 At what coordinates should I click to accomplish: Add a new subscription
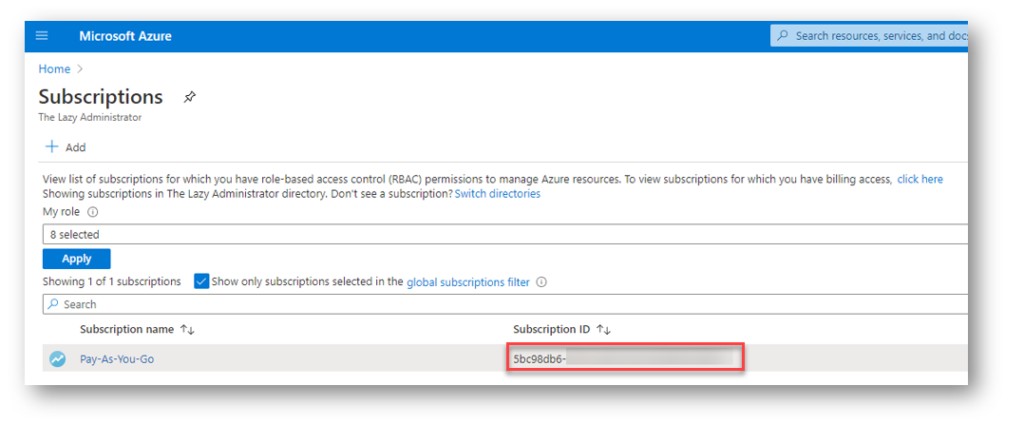(65, 147)
